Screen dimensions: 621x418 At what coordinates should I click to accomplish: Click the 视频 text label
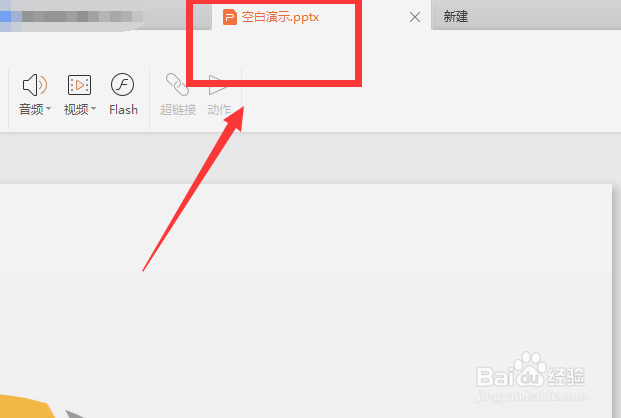tap(76, 109)
